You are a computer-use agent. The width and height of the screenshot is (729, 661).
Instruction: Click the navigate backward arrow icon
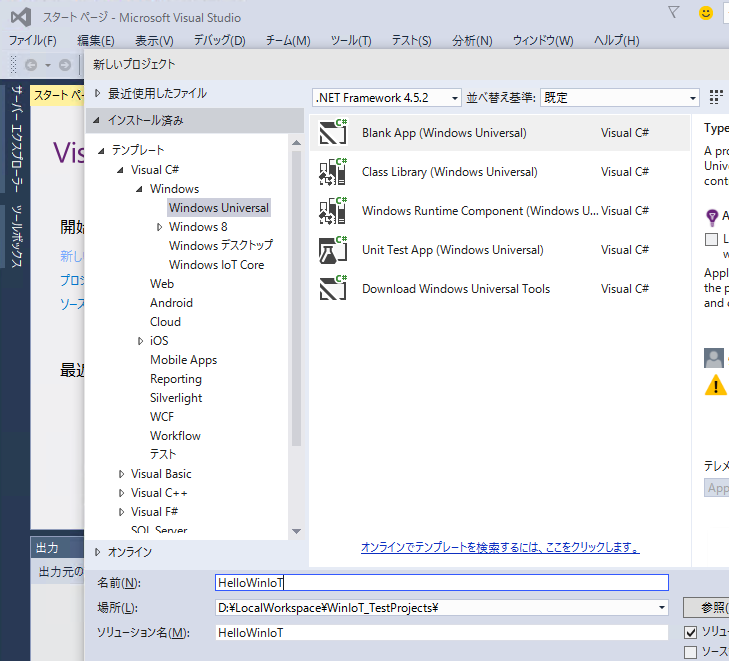(31, 65)
